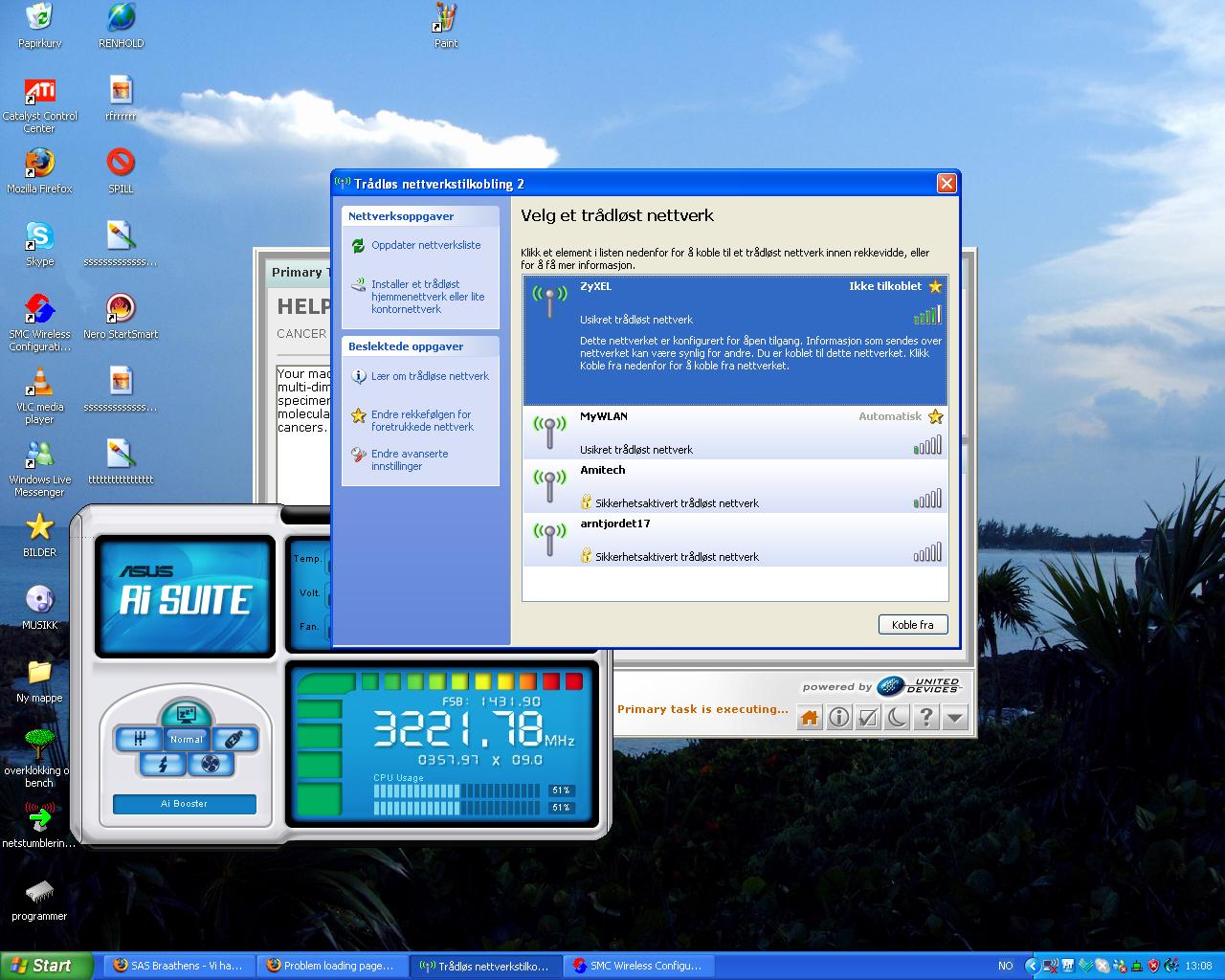1225x980 pixels.
Task: Click the Koble fra button
Action: 913,625
